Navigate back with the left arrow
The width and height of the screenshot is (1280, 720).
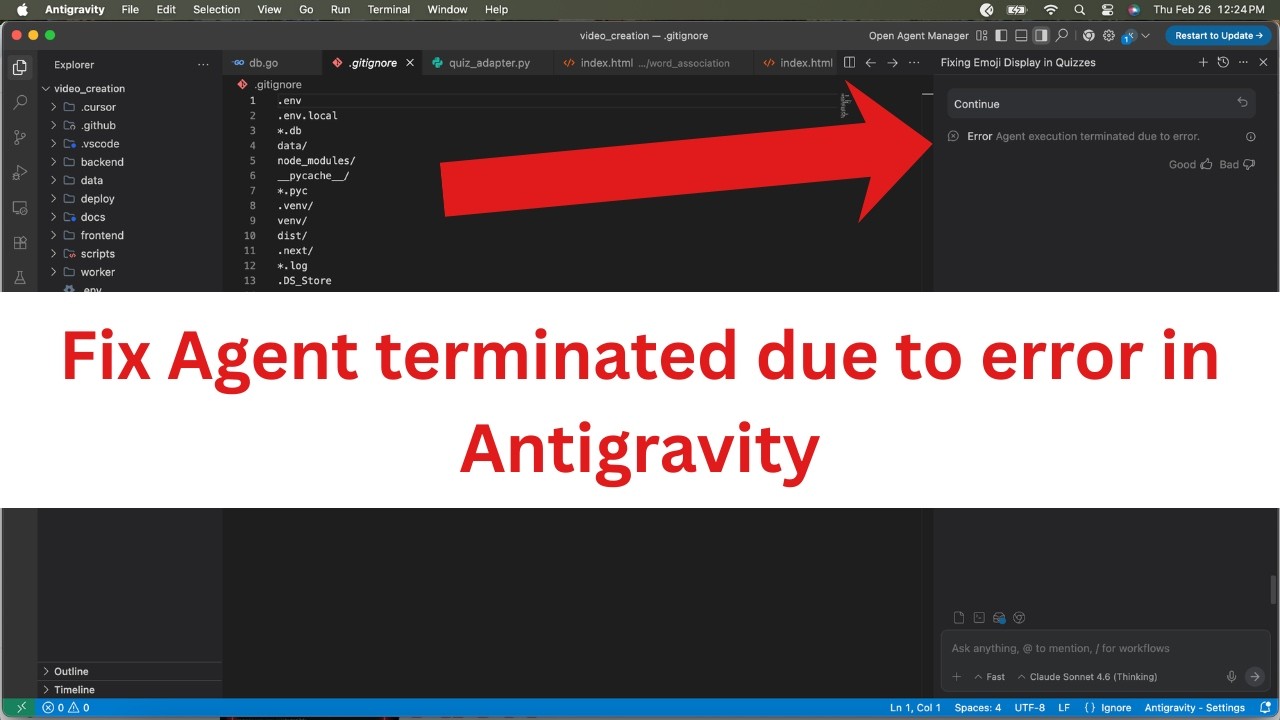coord(870,62)
